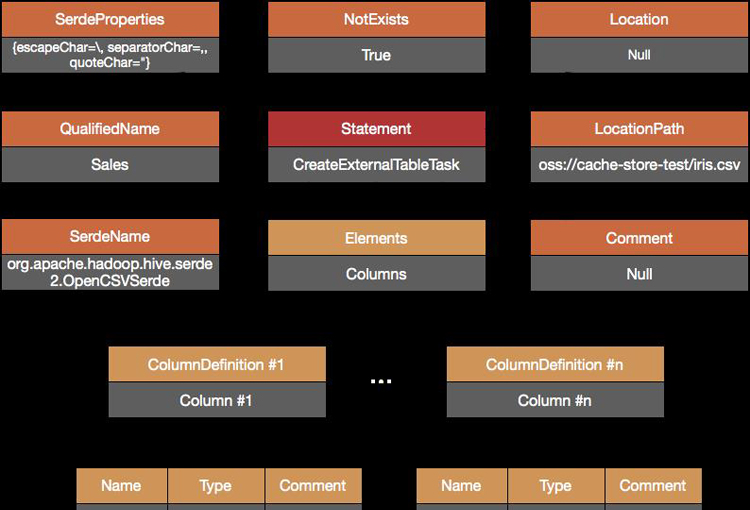
Task: Click the Column #n box
Action: 554,400
